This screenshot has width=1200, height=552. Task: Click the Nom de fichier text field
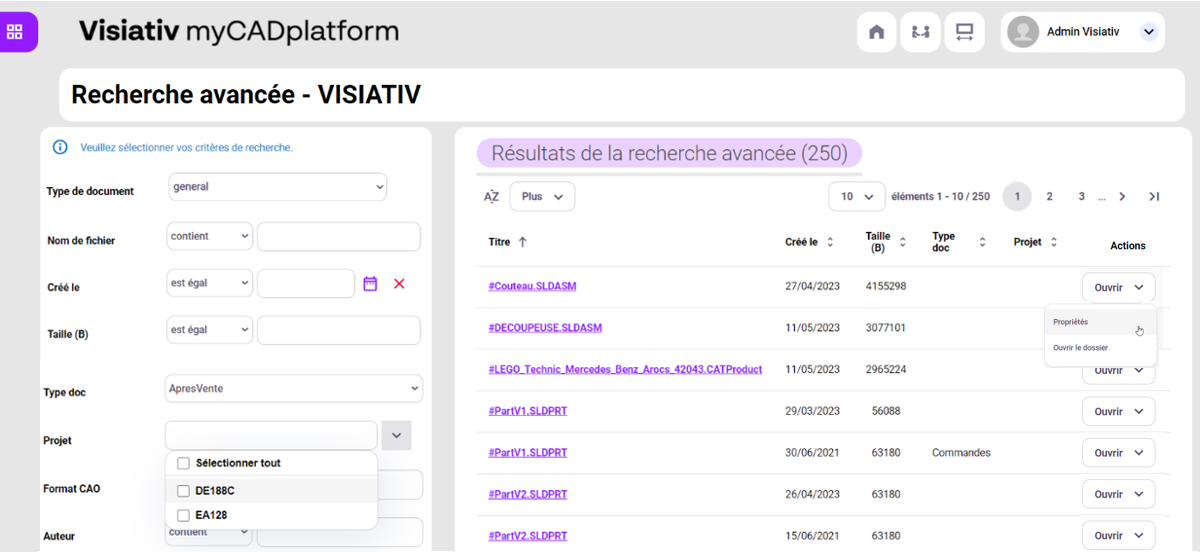point(338,237)
